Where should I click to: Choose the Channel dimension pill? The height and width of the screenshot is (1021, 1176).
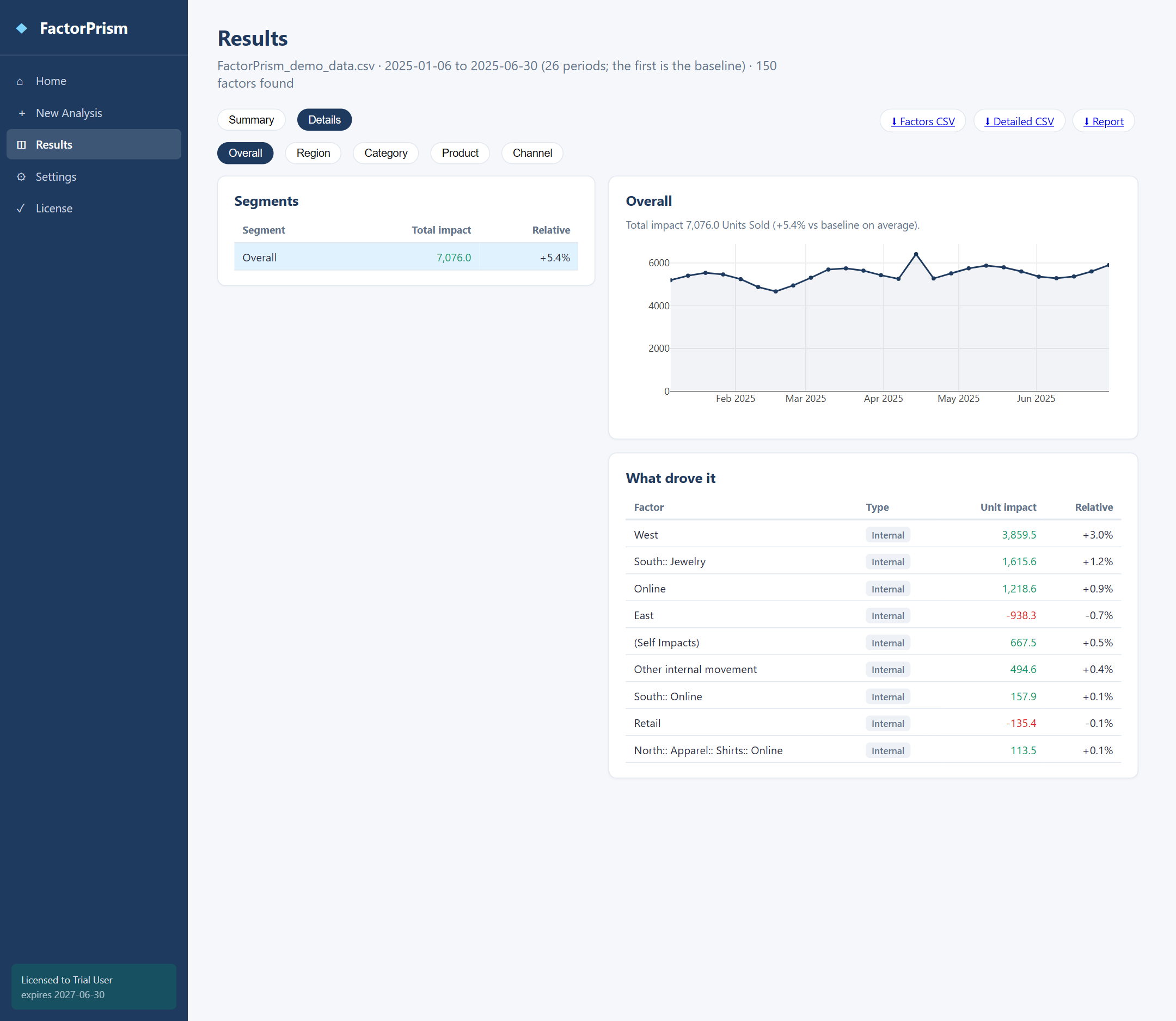532,153
